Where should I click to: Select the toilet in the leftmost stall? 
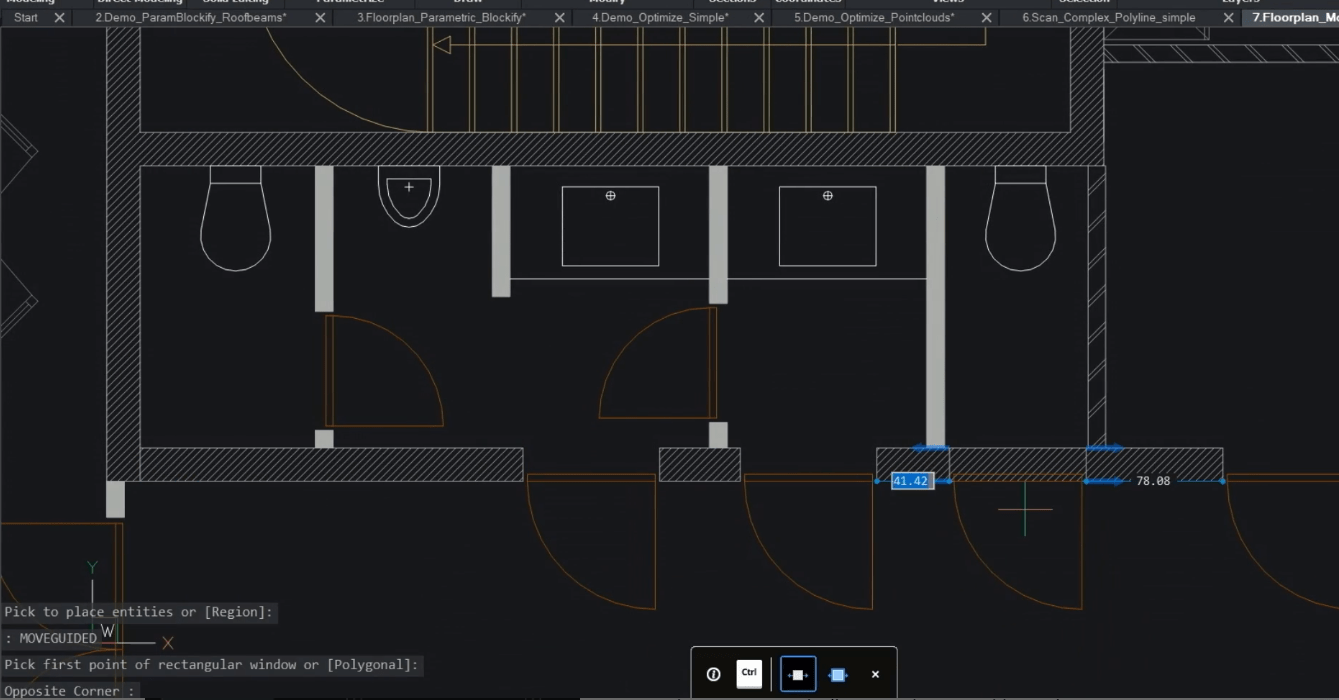click(236, 218)
